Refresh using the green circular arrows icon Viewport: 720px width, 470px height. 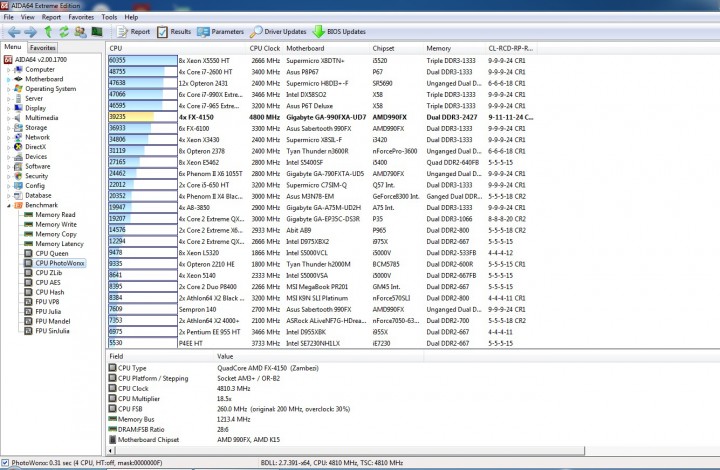pos(64,31)
